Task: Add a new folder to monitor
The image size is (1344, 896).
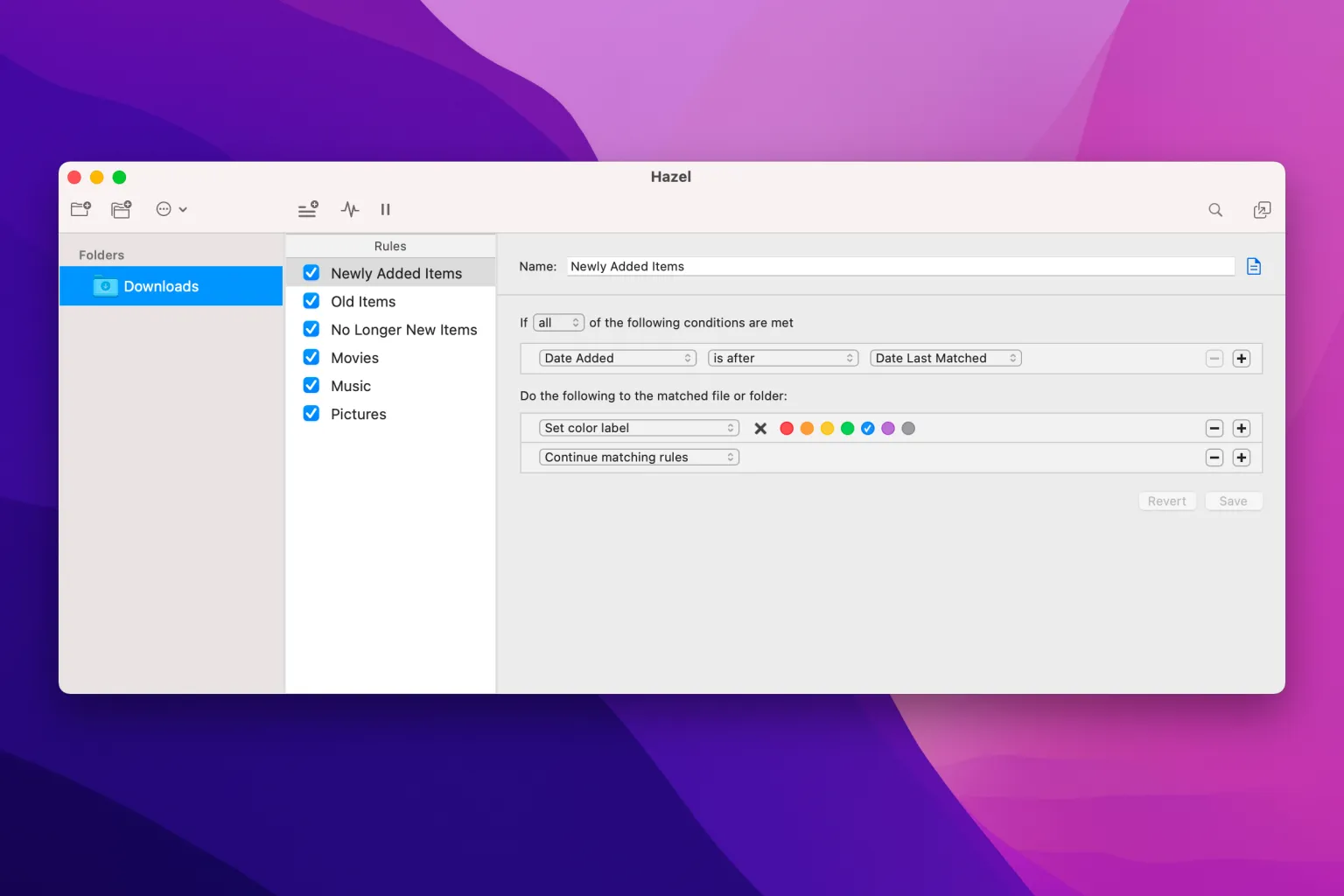Action: [x=80, y=209]
